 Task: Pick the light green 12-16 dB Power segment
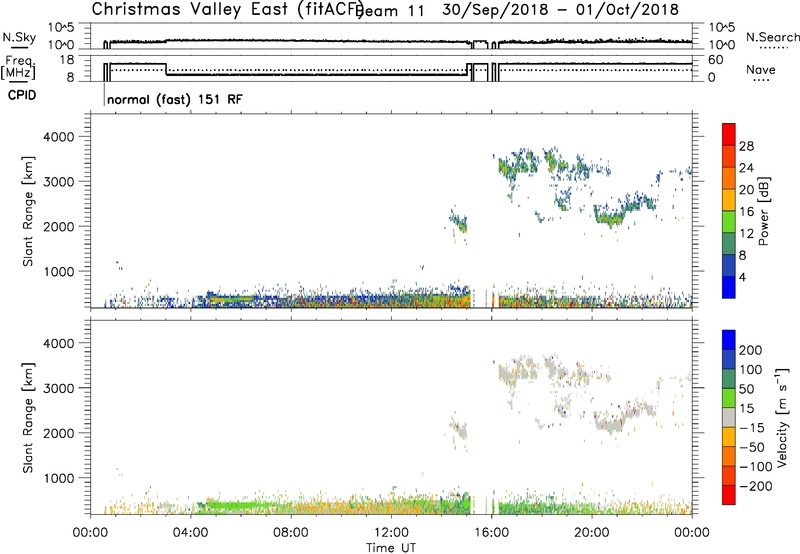[729, 221]
